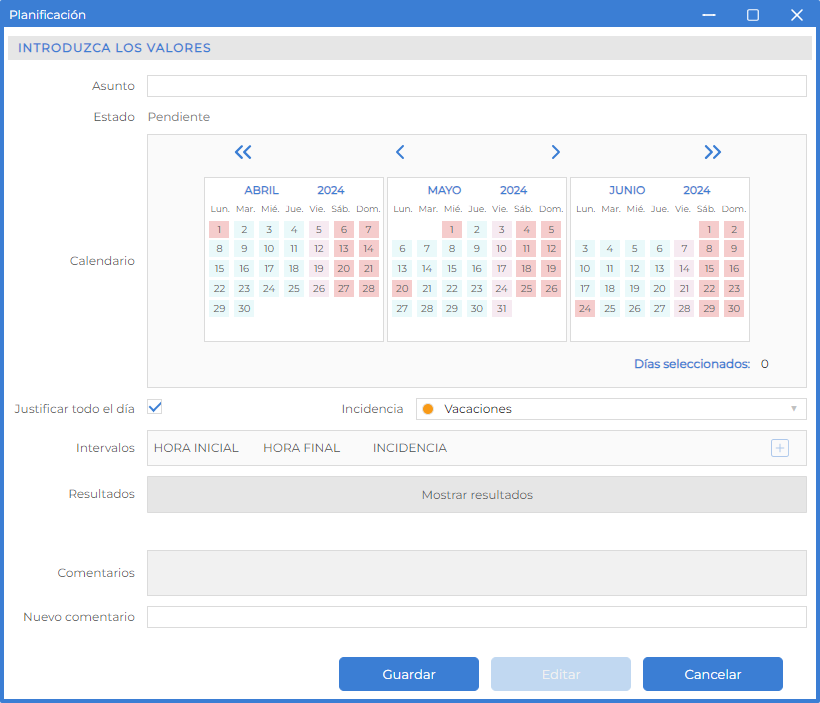Open the Incidencia dropdown showing Vacaciones
820x703 pixels.
coord(611,409)
